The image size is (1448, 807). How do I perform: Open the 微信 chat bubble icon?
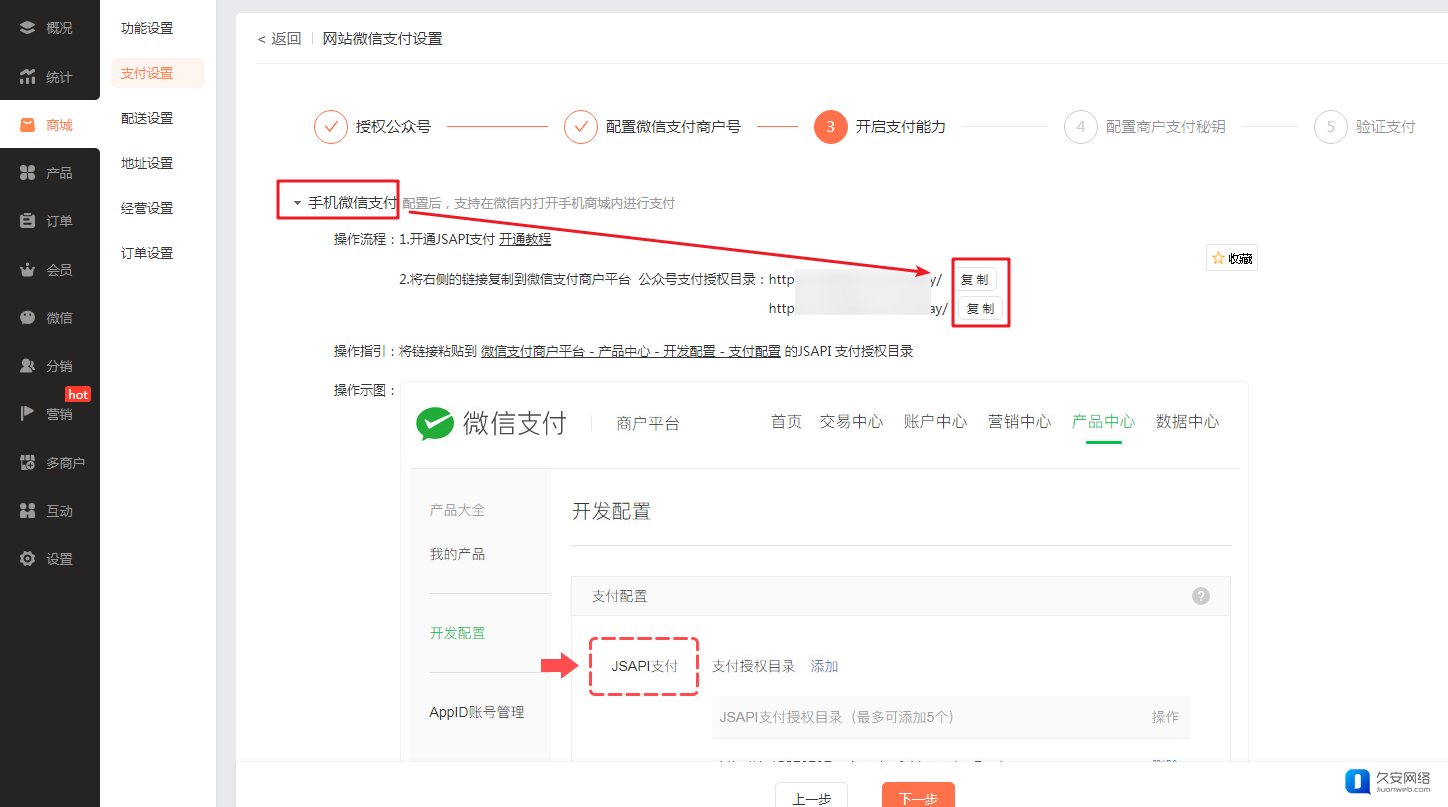(28, 318)
